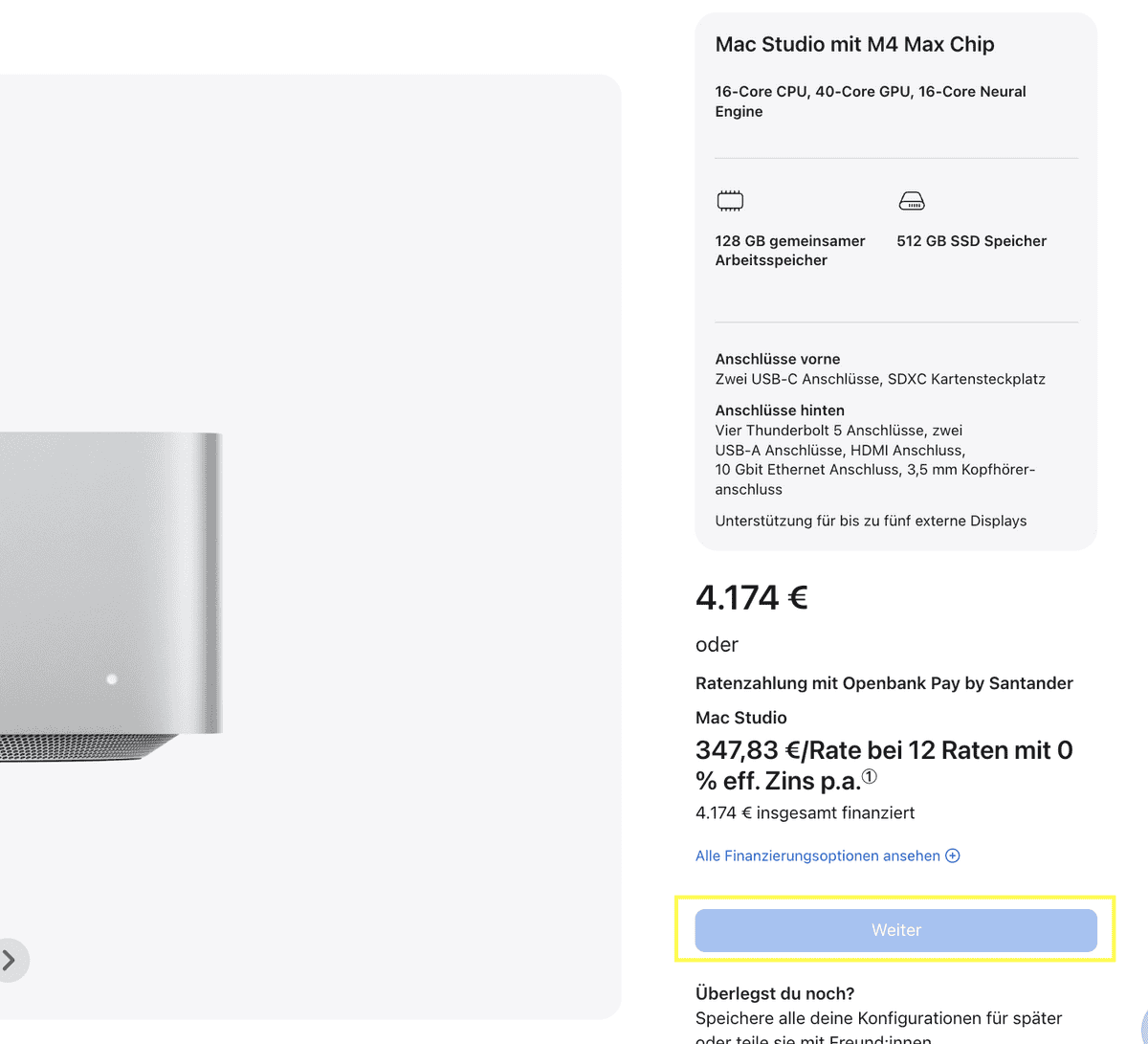Click the Mac Studio mit M4 Max Chip heading

pos(854,44)
